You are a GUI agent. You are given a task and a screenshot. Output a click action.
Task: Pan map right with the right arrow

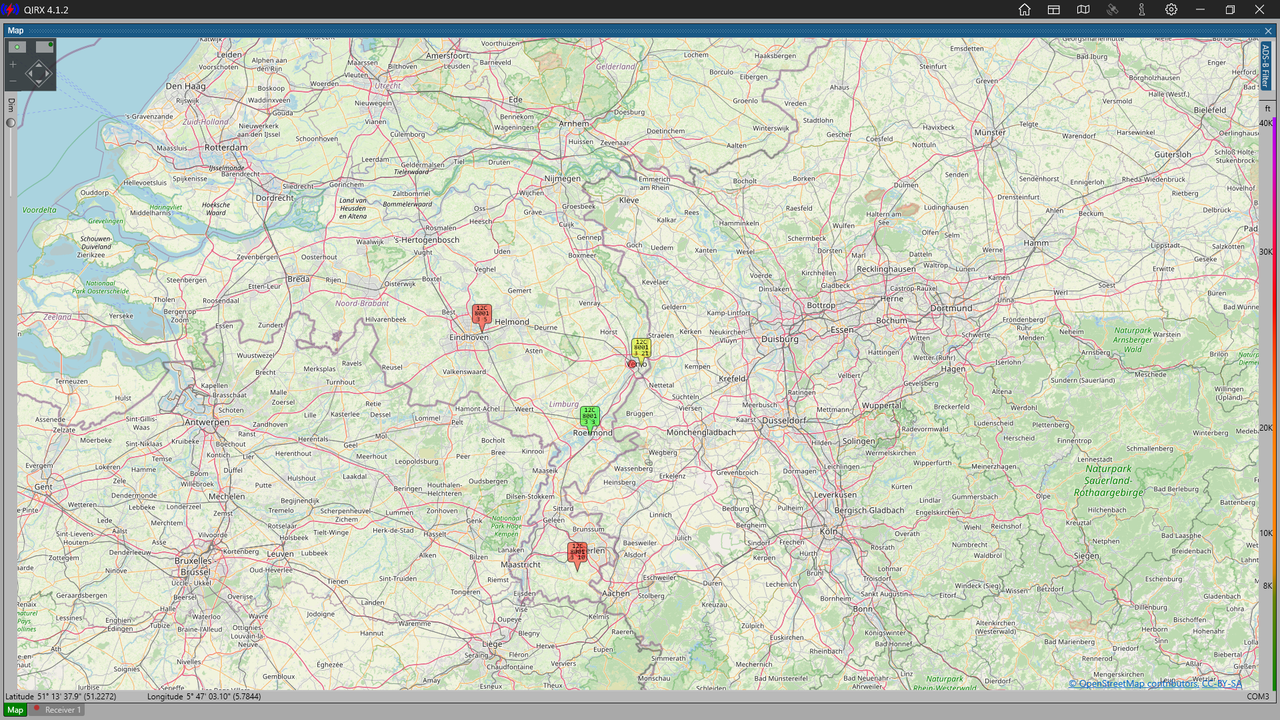[48, 73]
